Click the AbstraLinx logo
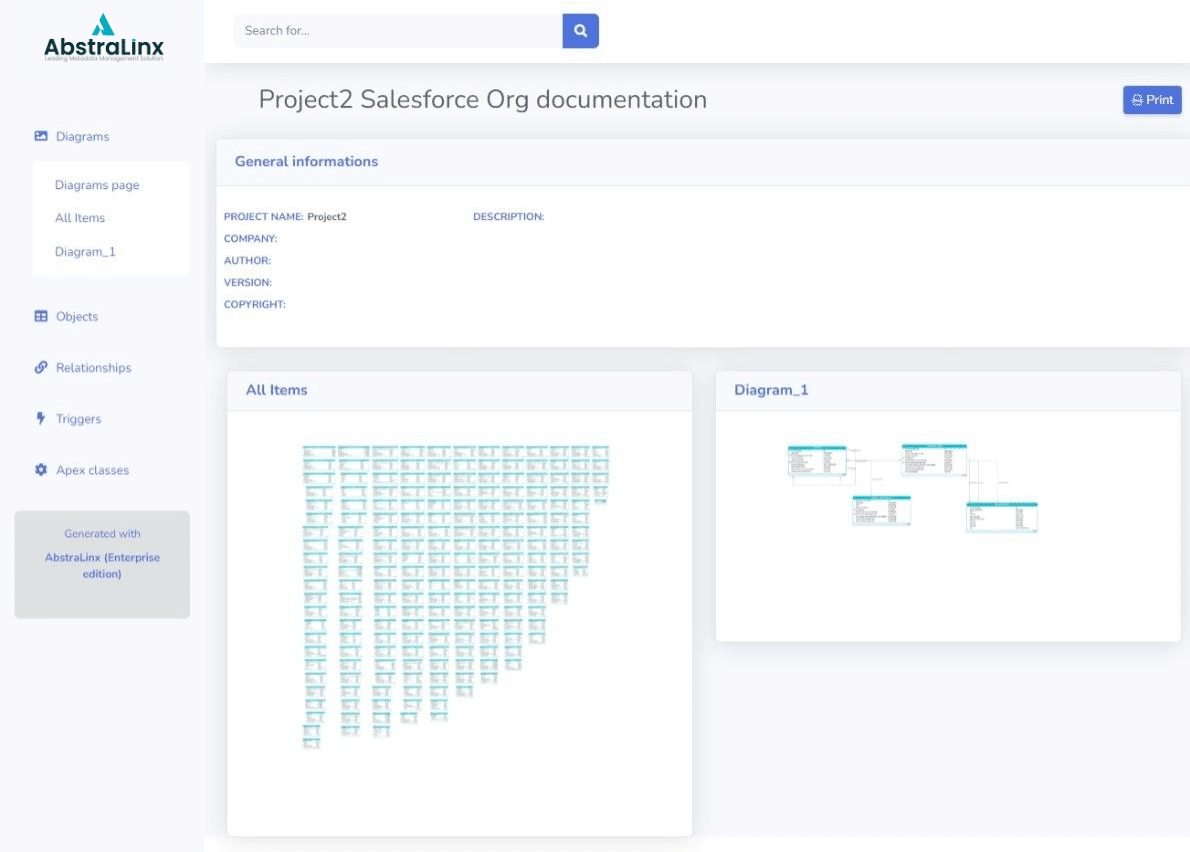Image resolution: width=1190 pixels, height=852 pixels. pyautogui.click(x=103, y=38)
